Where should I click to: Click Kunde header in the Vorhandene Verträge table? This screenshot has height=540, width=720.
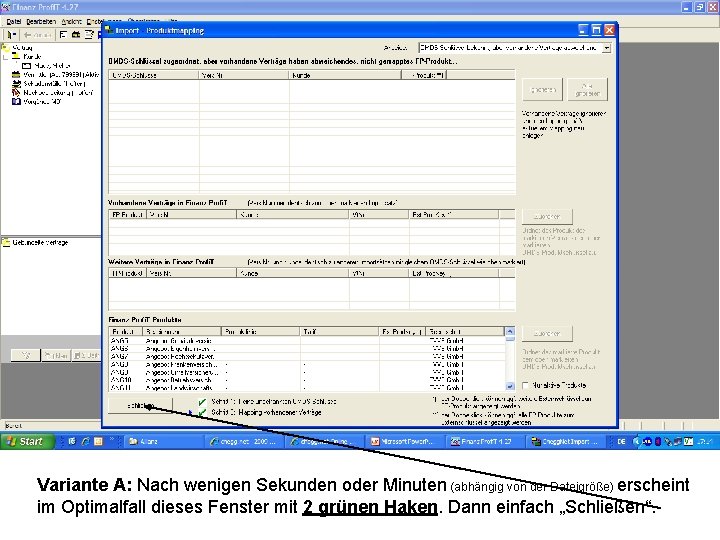[x=292, y=214]
